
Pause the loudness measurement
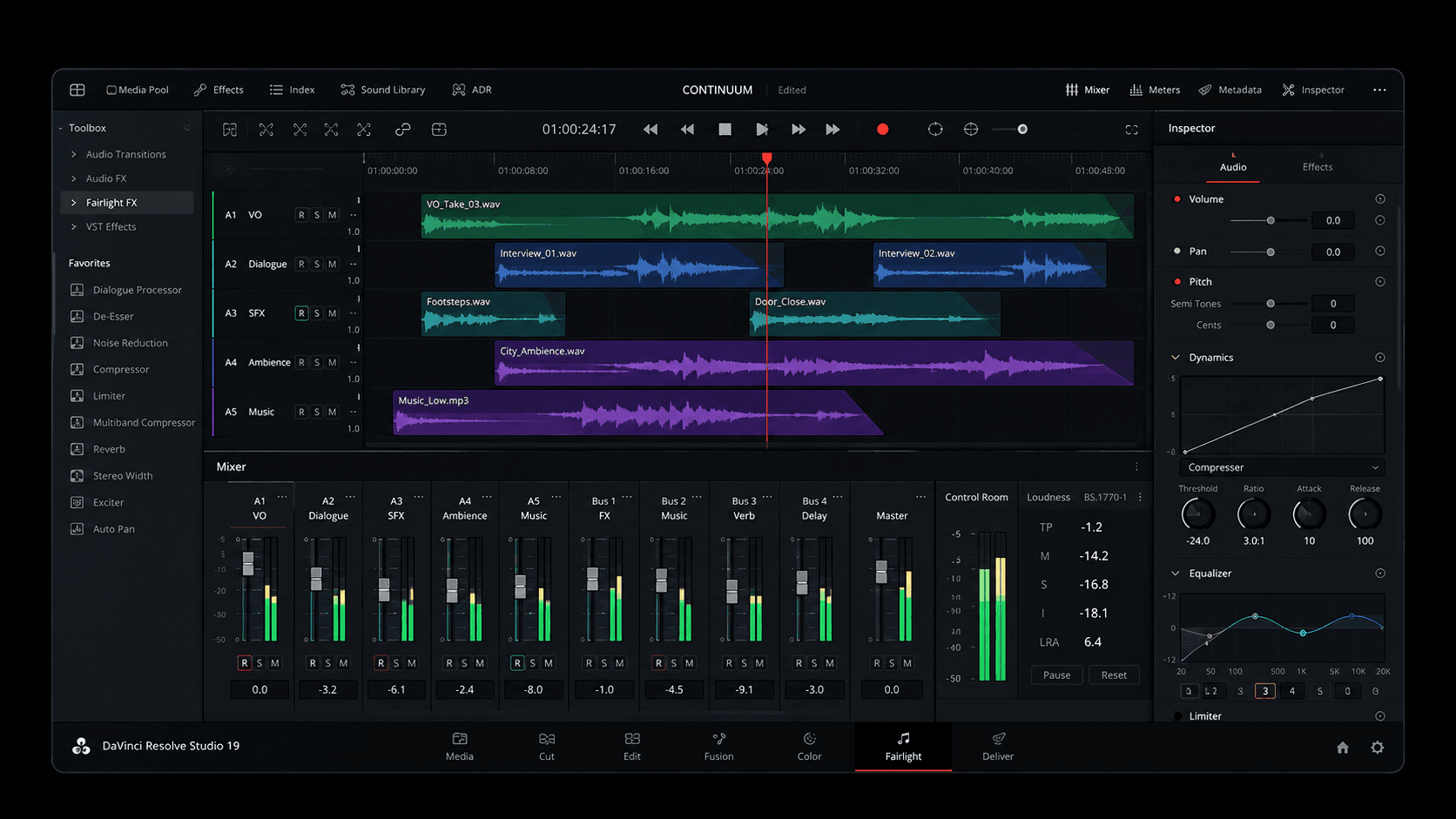point(1057,675)
